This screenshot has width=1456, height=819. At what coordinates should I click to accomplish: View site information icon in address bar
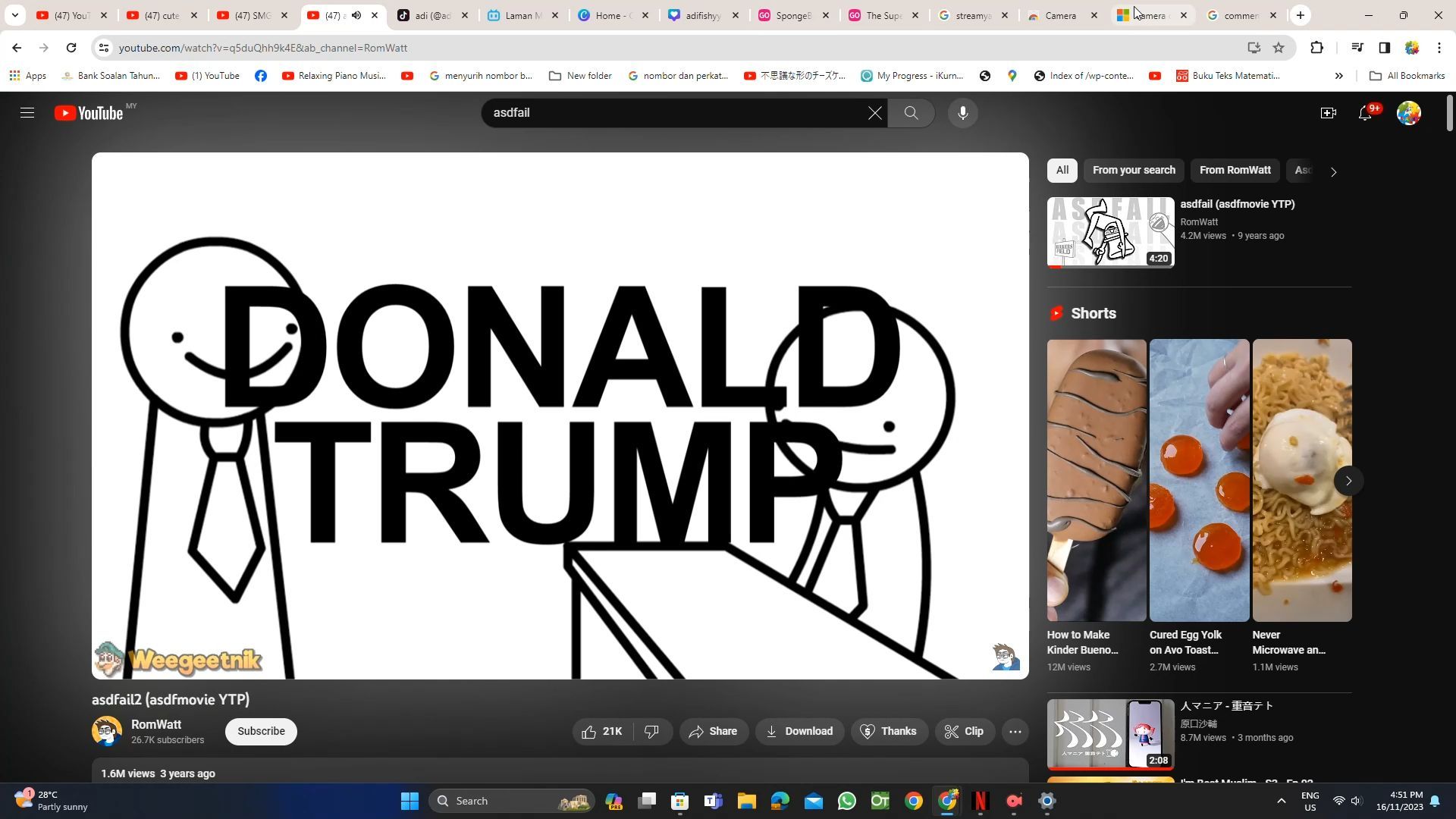[104, 48]
